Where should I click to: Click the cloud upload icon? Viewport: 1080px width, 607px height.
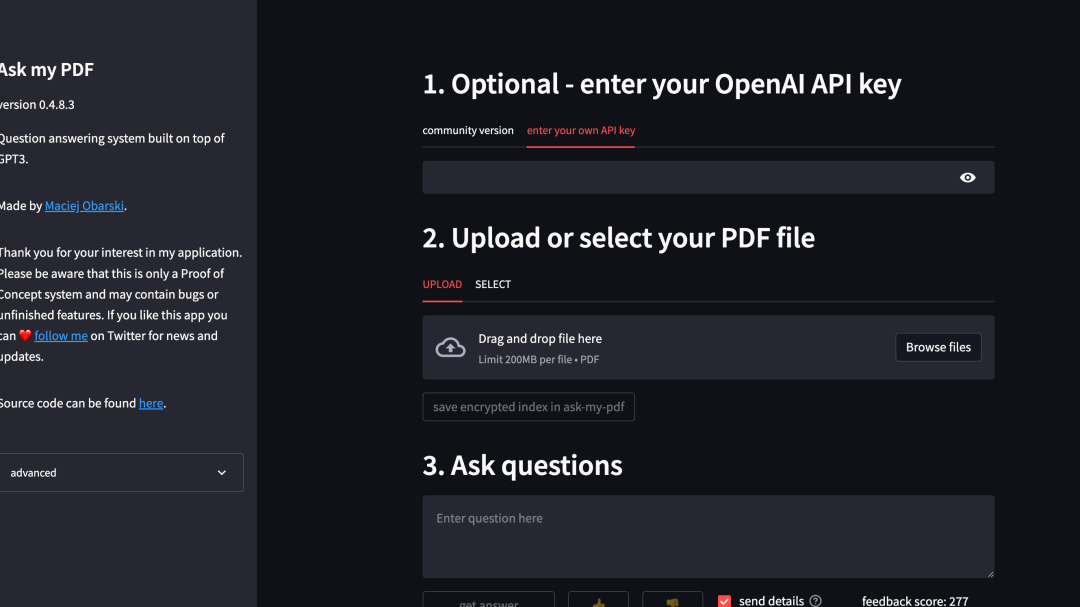[x=450, y=347]
